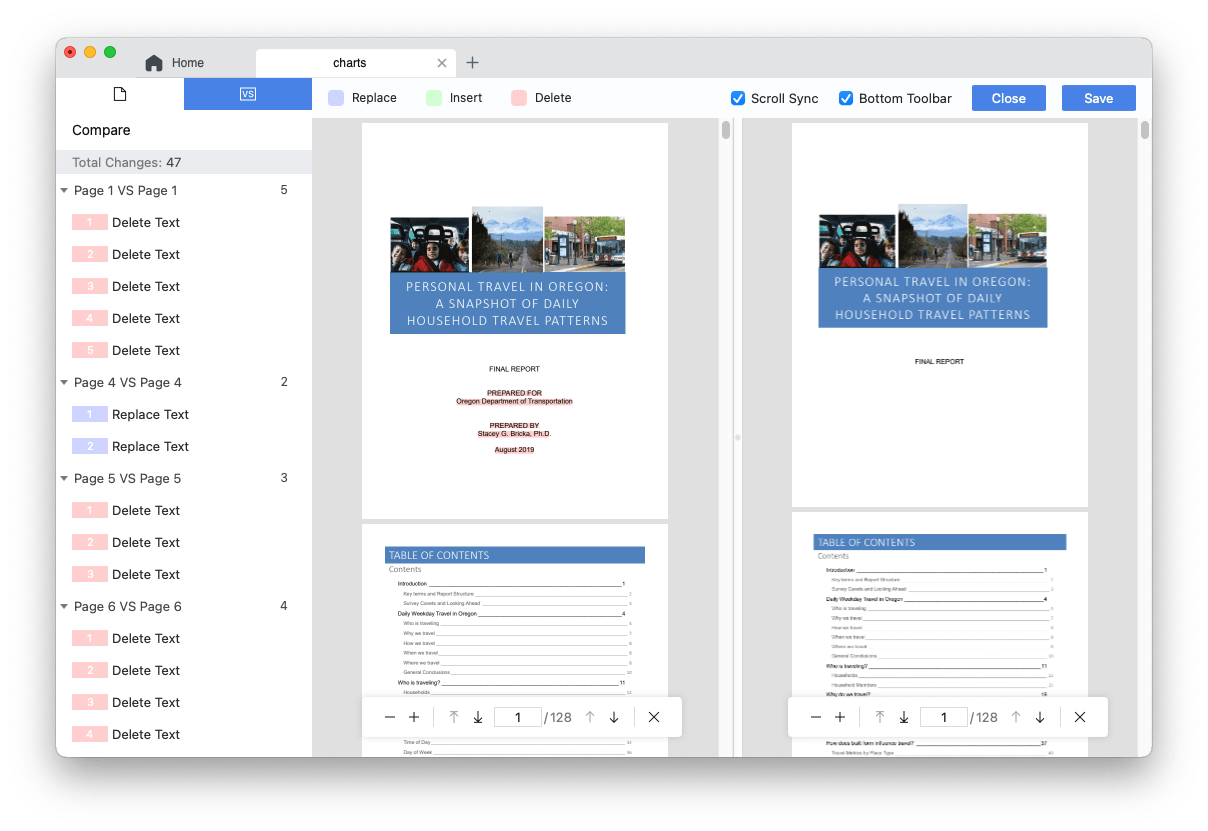The width and height of the screenshot is (1208, 831).
Task: Select the charts document tab
Action: pyautogui.click(x=352, y=62)
